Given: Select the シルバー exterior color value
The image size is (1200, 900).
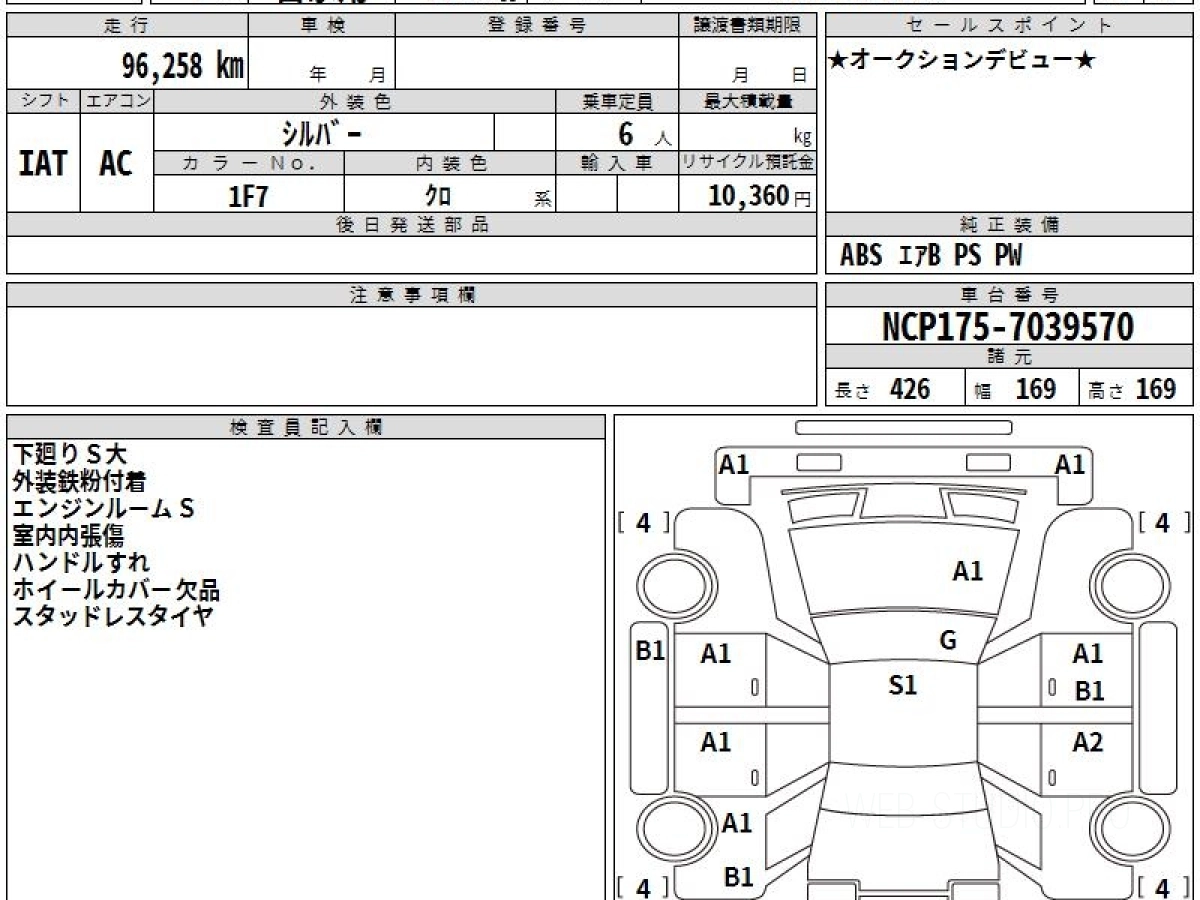Looking at the screenshot, I should 320,133.
